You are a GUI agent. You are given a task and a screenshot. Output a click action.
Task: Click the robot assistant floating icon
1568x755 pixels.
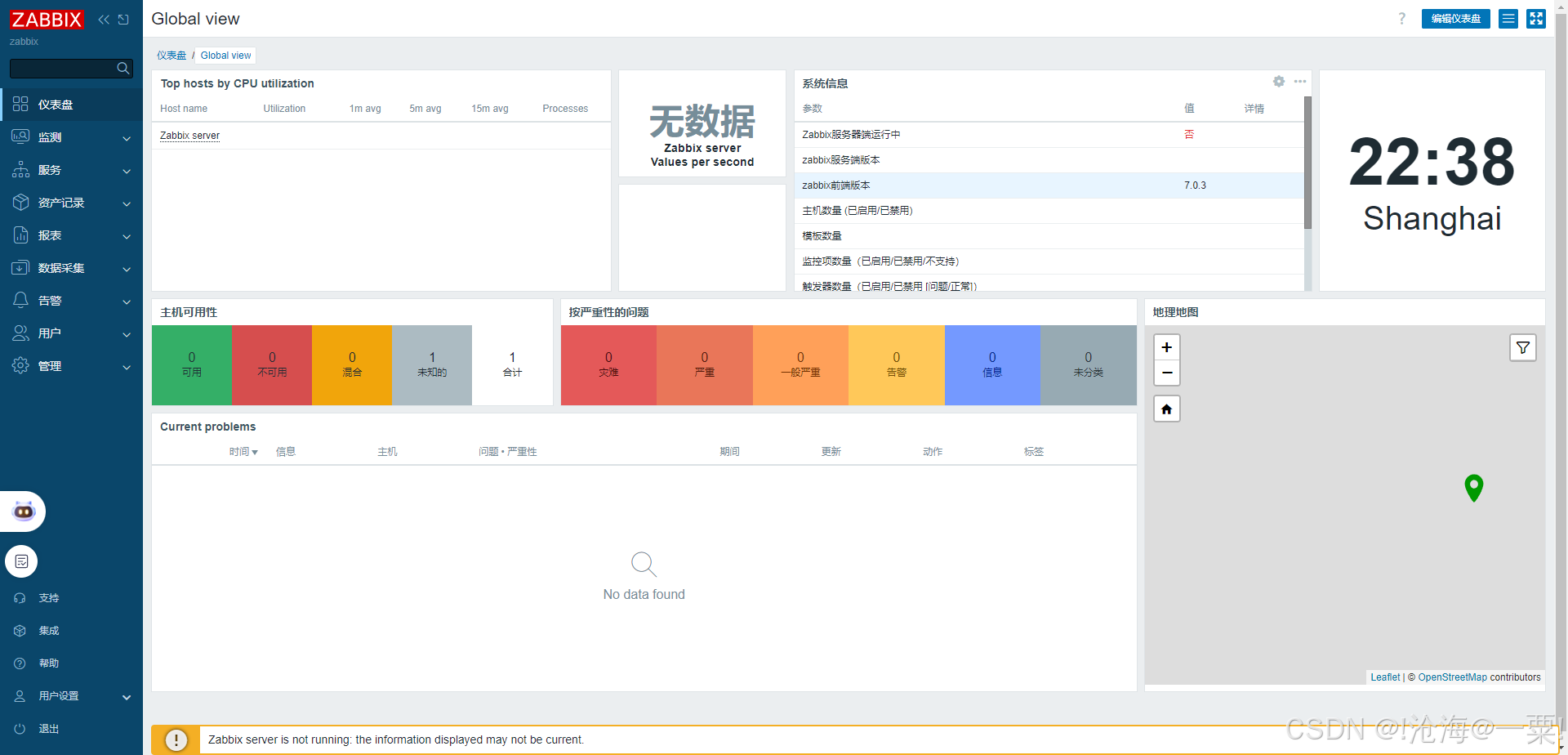coord(24,512)
